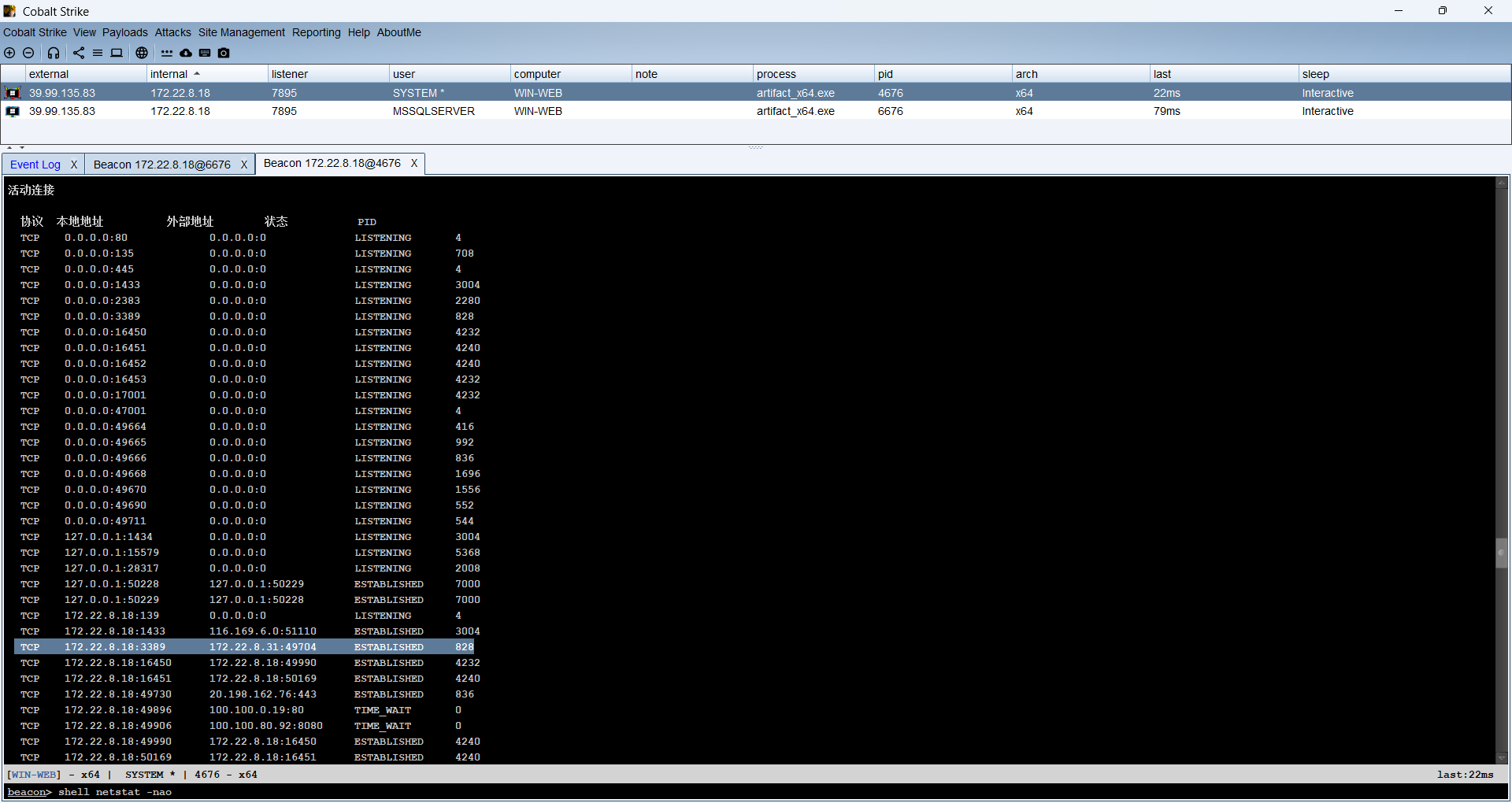
Task: Open the credentials asterisks icon
Action: coord(167,53)
